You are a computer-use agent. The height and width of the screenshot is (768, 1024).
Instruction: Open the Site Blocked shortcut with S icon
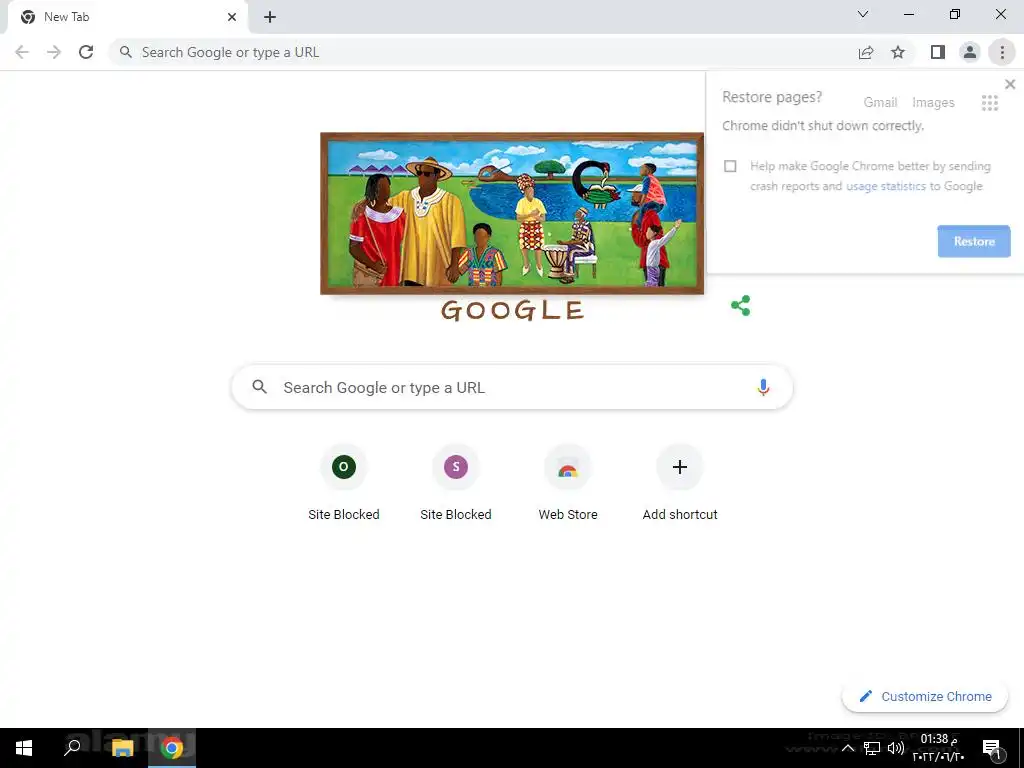pos(456,483)
